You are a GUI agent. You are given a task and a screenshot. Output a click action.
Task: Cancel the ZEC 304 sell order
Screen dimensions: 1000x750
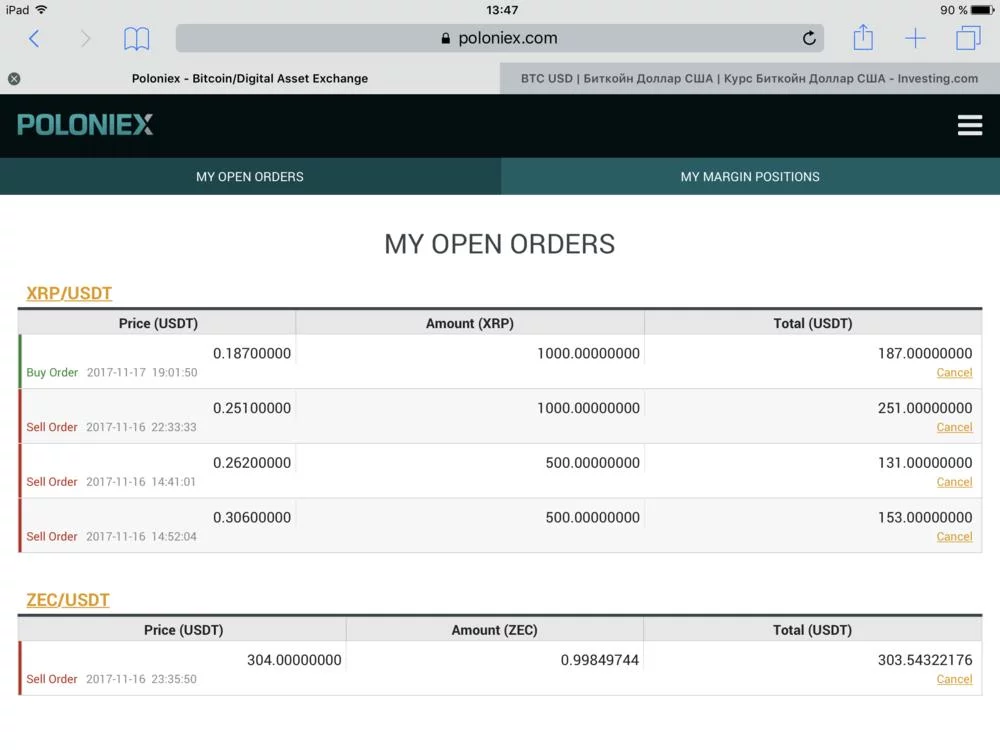point(954,679)
